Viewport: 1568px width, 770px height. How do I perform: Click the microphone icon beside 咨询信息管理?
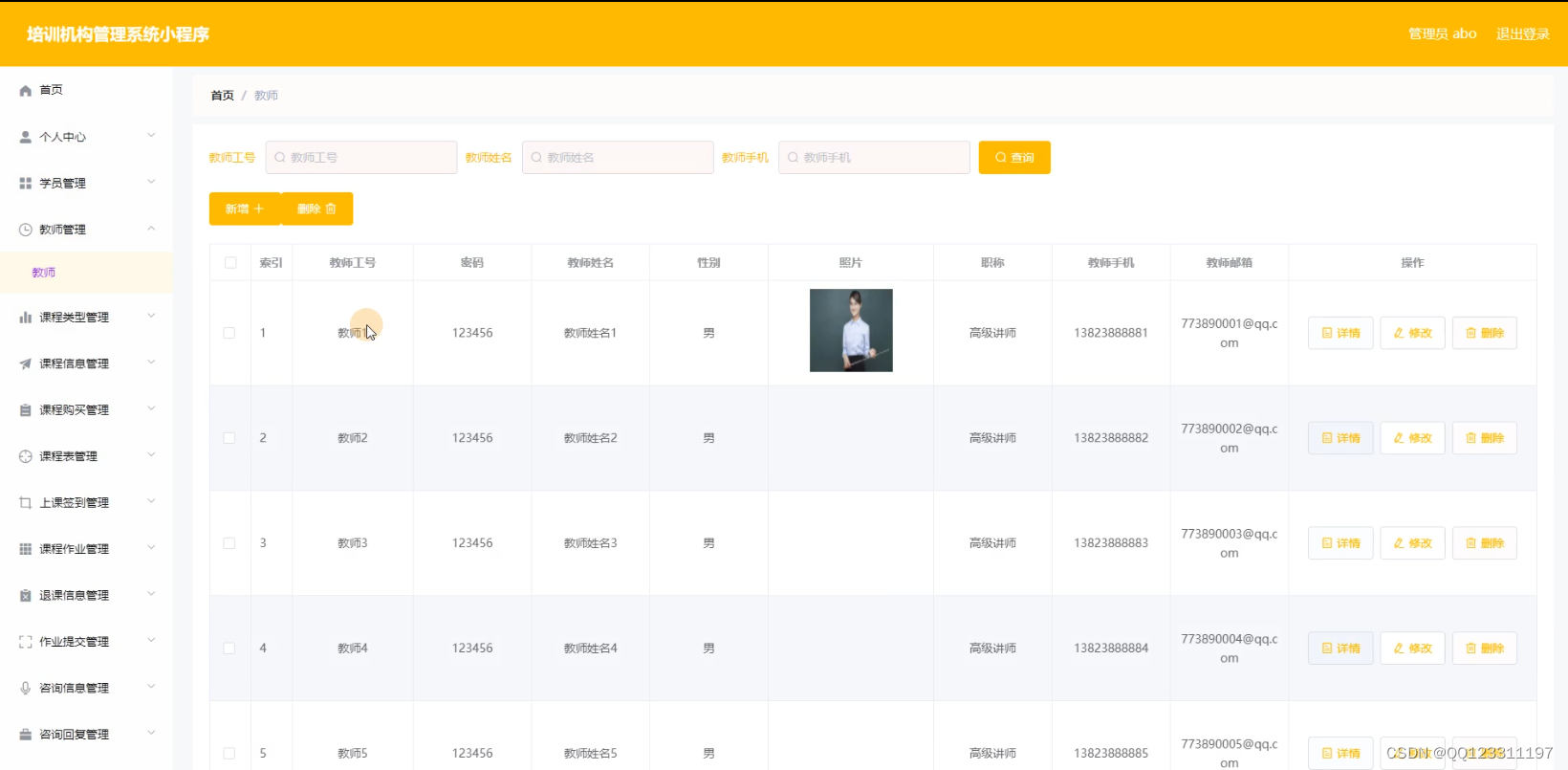click(26, 688)
